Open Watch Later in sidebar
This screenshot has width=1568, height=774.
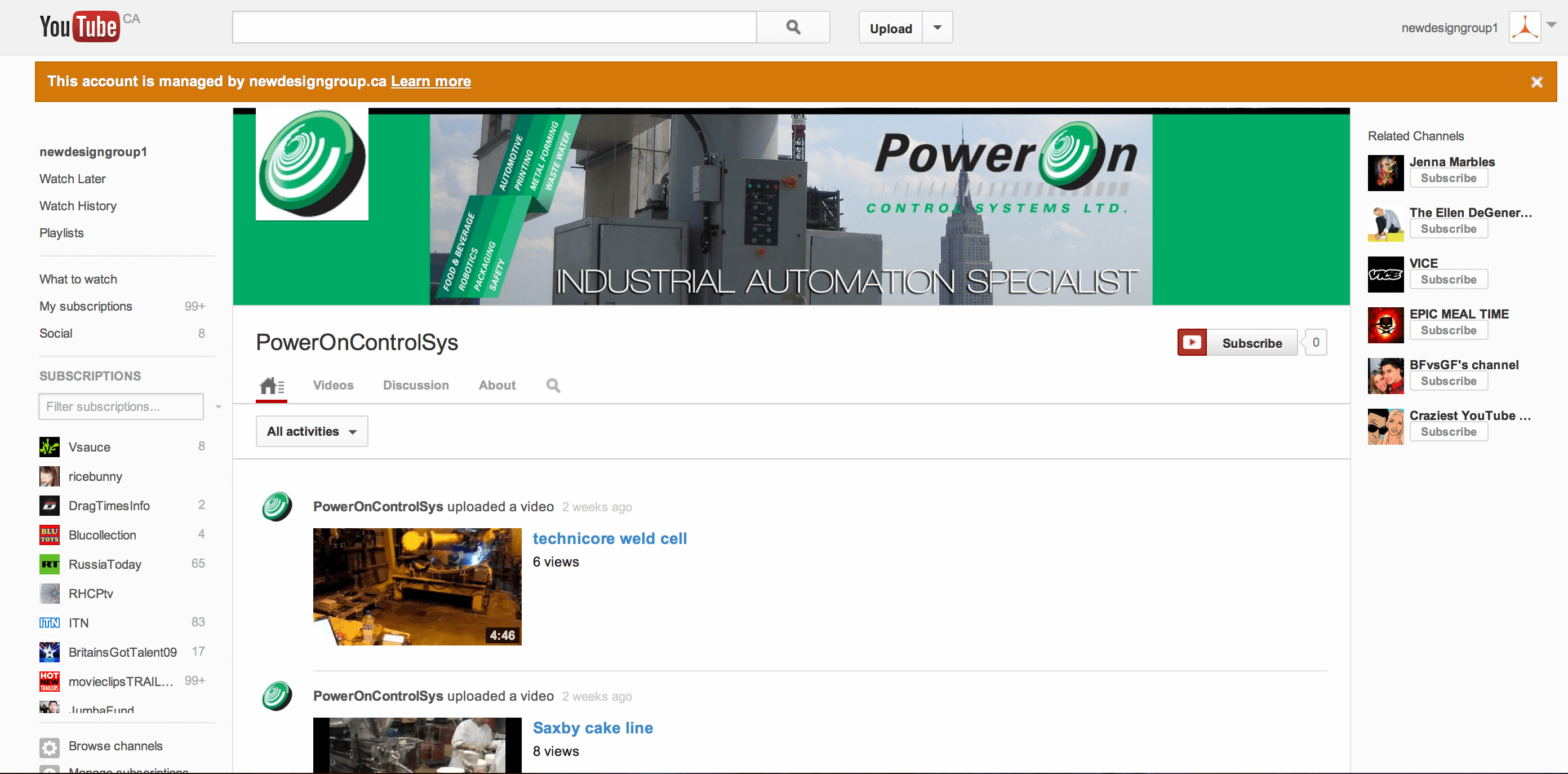[x=73, y=179]
